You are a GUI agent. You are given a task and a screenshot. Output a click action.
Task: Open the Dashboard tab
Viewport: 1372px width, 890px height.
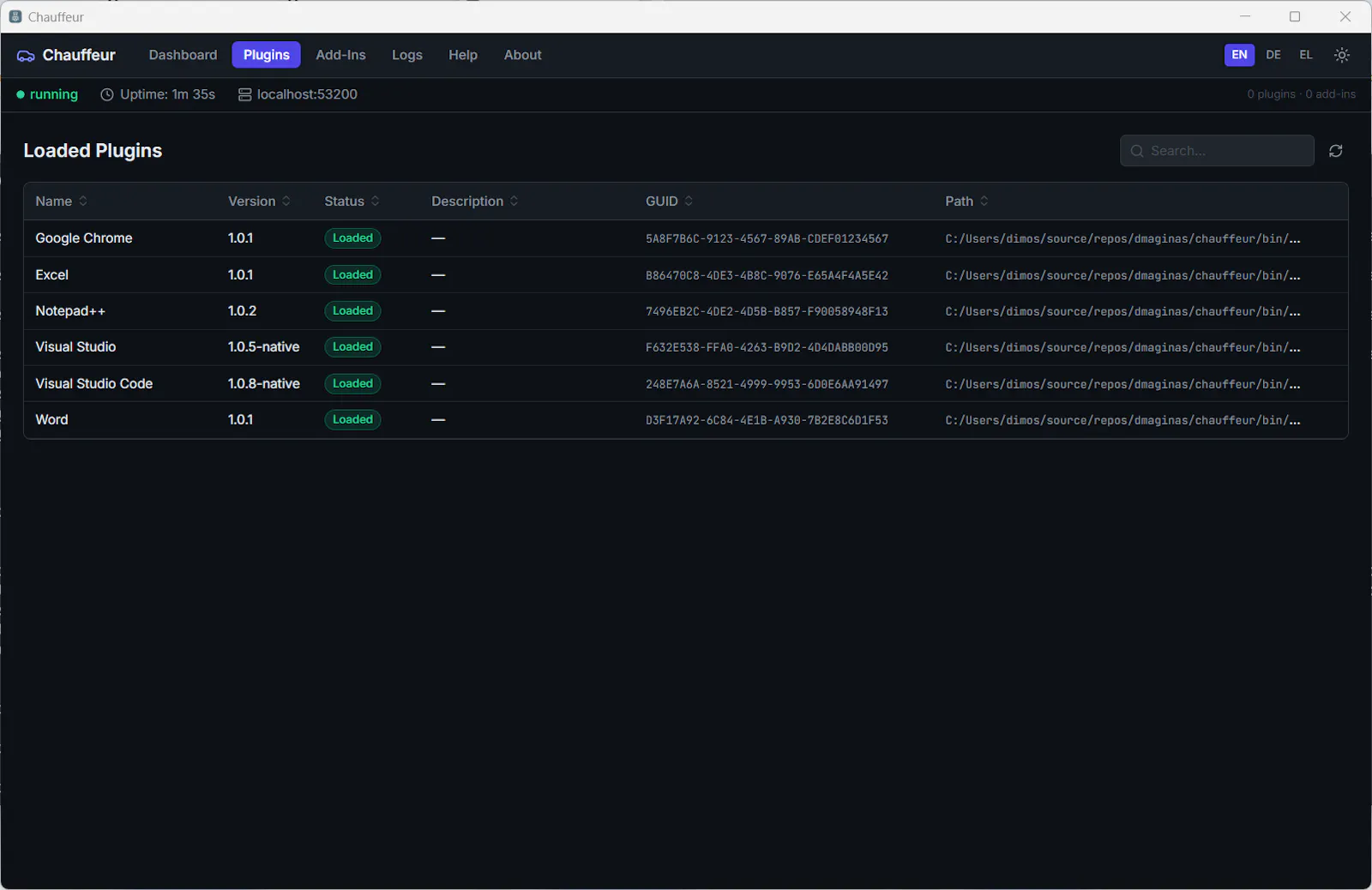183,55
